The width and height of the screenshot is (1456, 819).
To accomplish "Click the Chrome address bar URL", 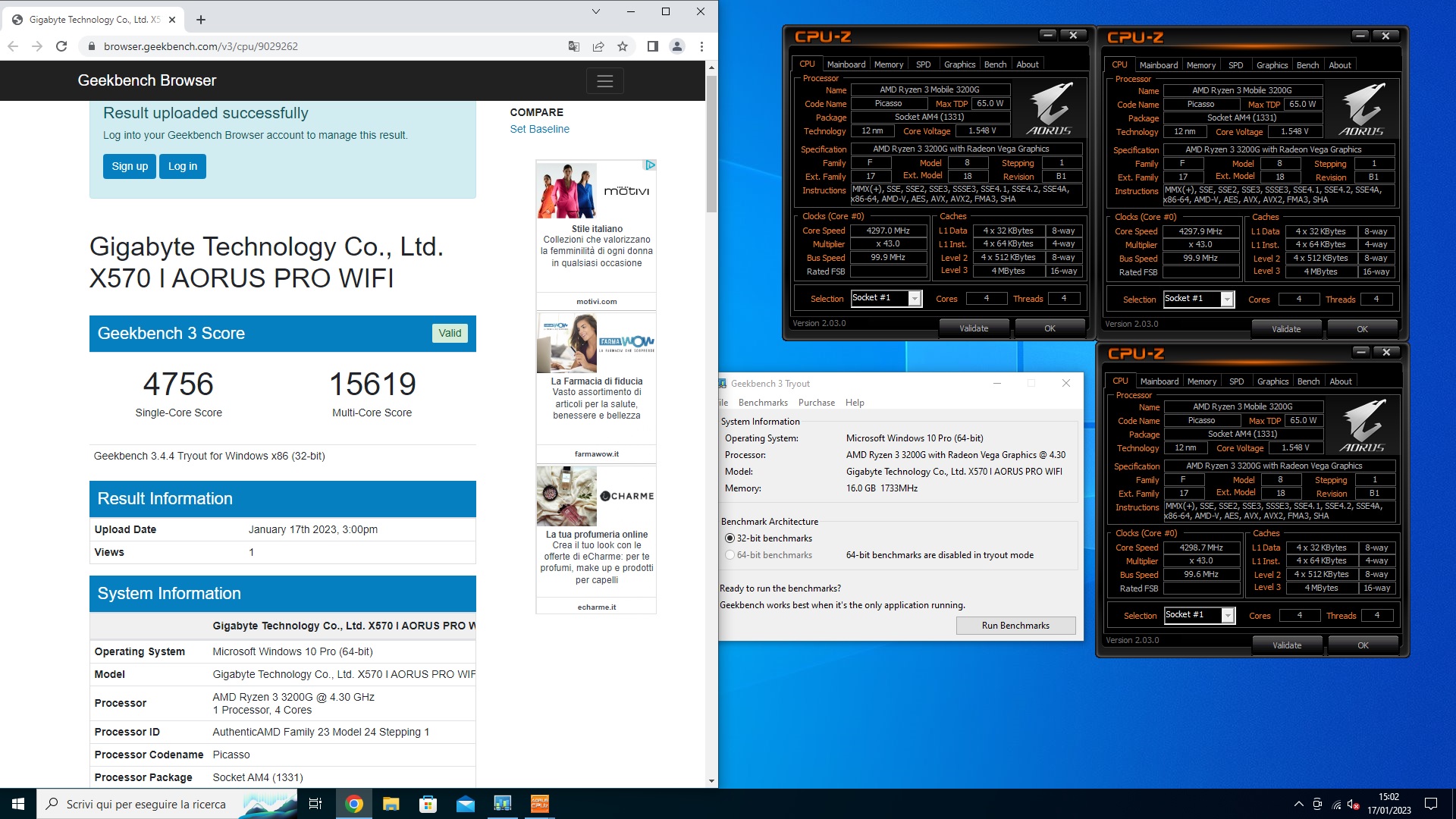I will click(200, 46).
